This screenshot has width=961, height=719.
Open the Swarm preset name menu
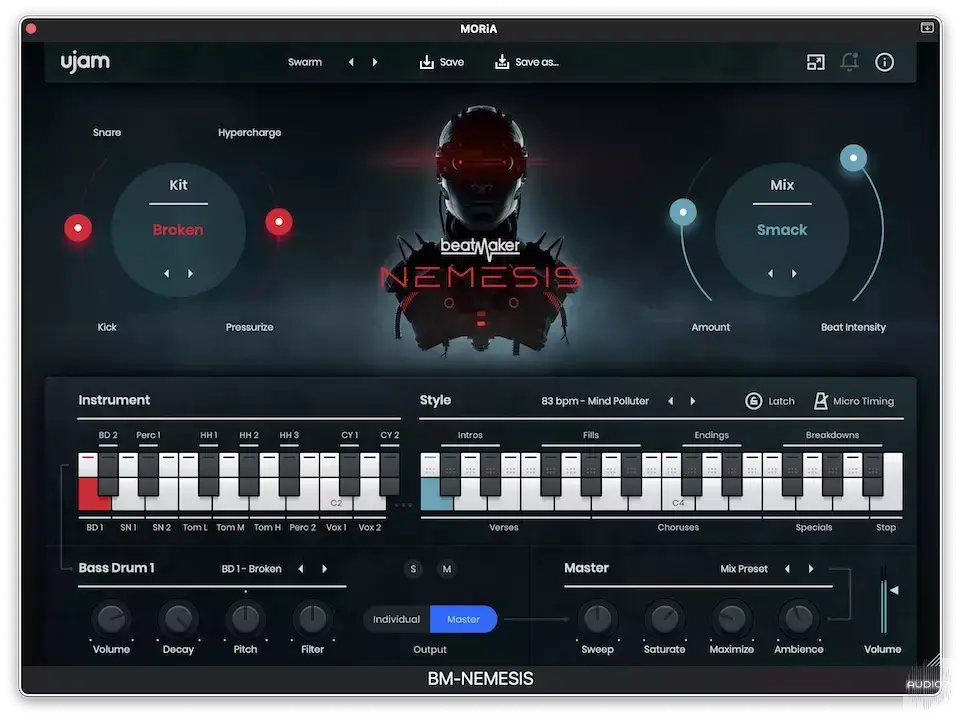[x=305, y=62]
